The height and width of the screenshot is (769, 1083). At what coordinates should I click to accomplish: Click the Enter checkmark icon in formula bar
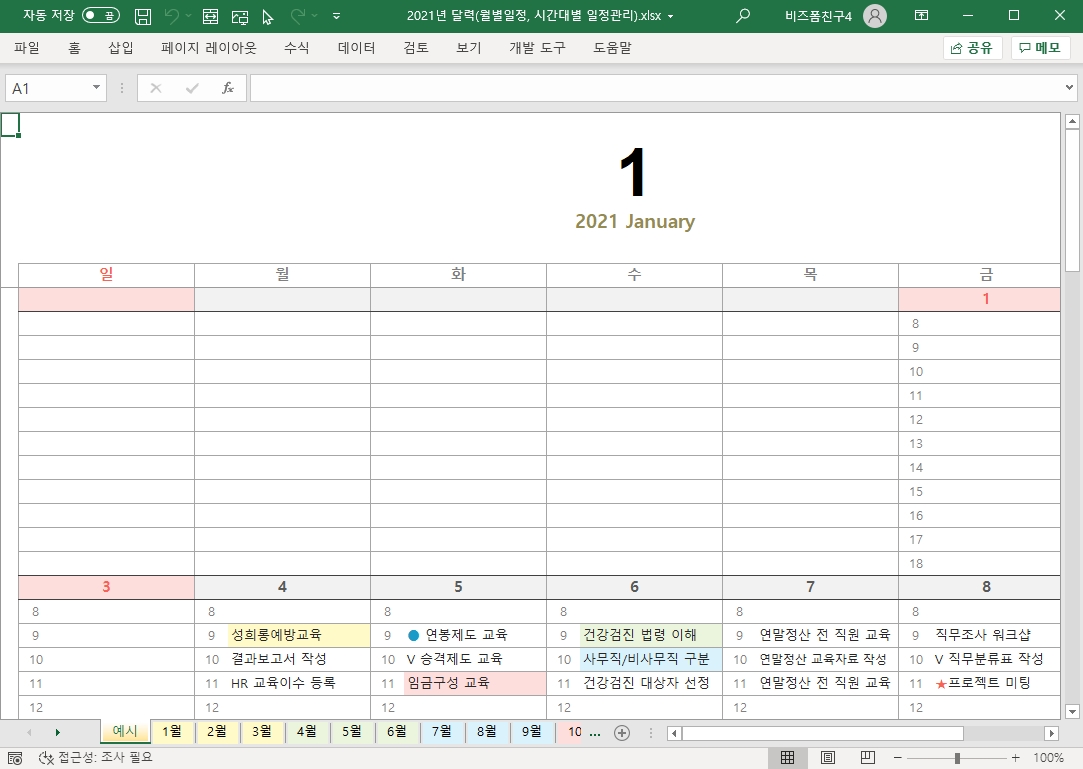192,88
